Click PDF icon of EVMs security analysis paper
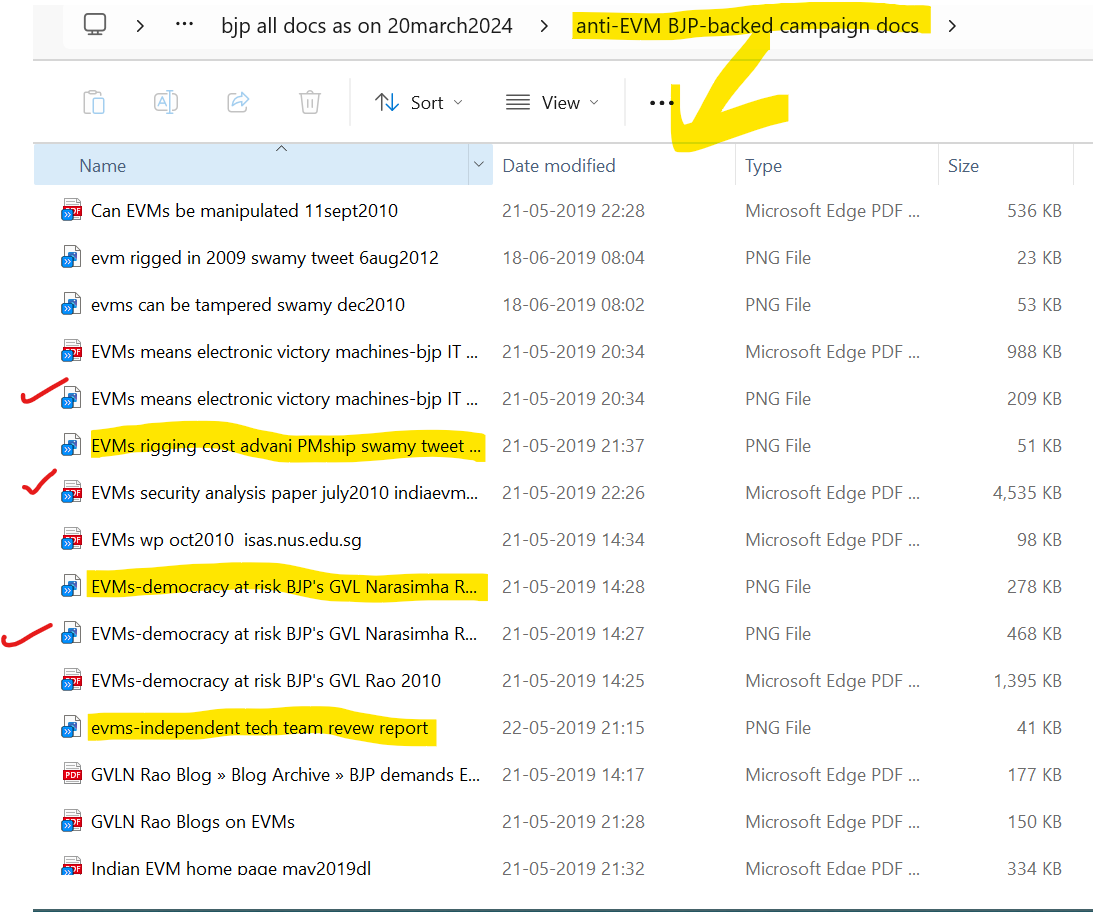1093x912 pixels. pyautogui.click(x=71, y=492)
